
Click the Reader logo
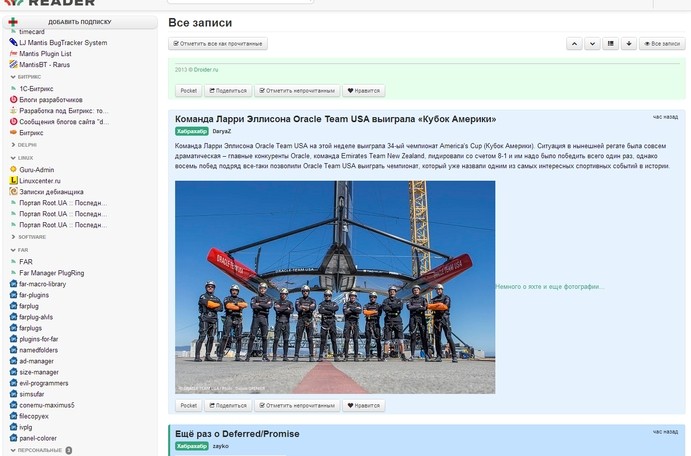50,3
